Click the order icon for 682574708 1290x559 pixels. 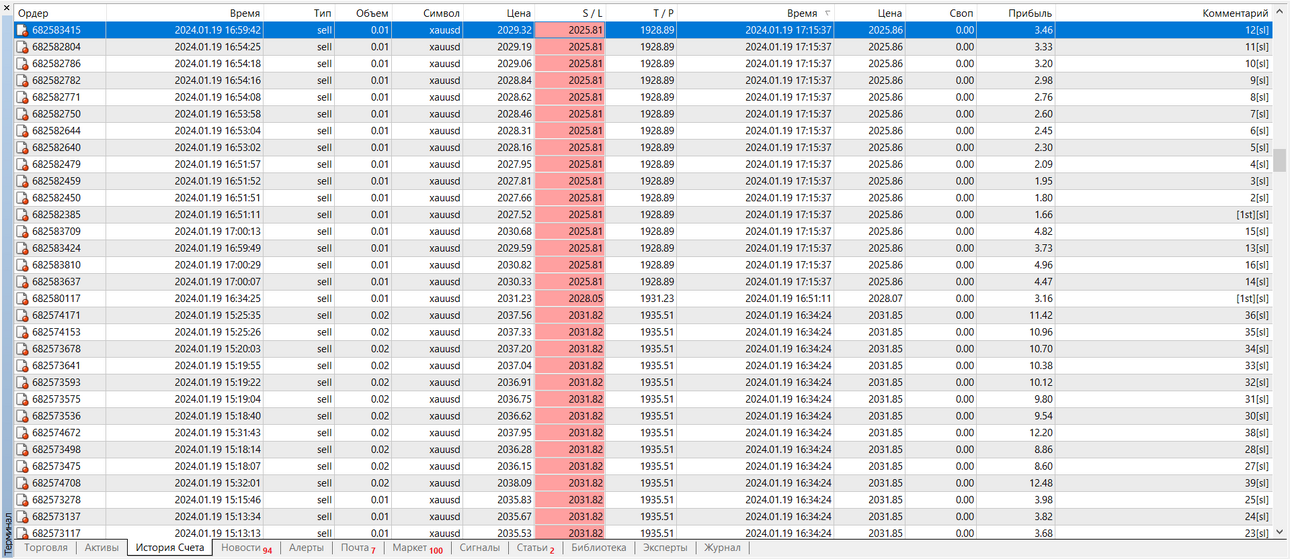tap(22, 482)
